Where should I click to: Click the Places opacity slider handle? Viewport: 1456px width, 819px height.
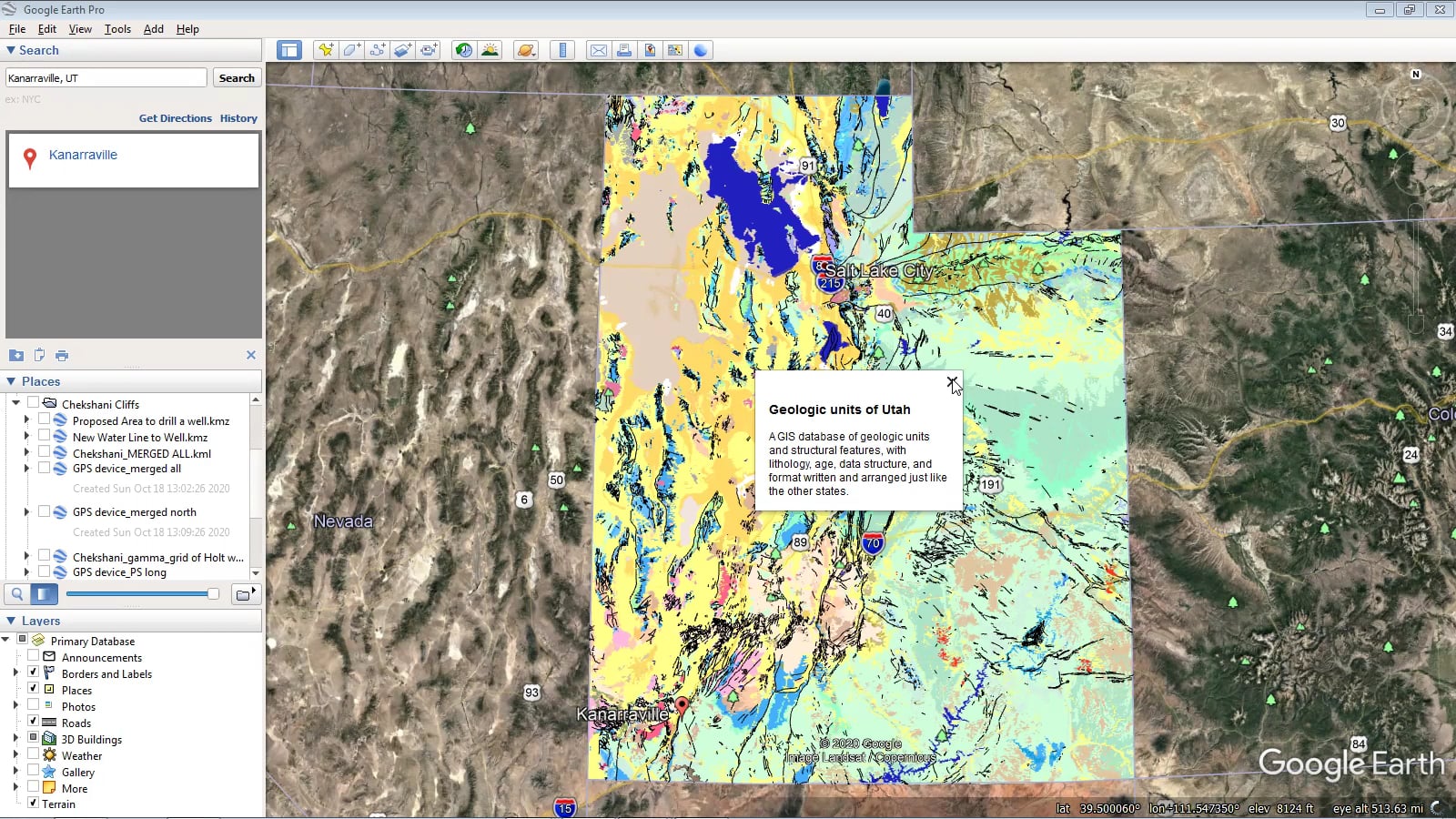[213, 594]
